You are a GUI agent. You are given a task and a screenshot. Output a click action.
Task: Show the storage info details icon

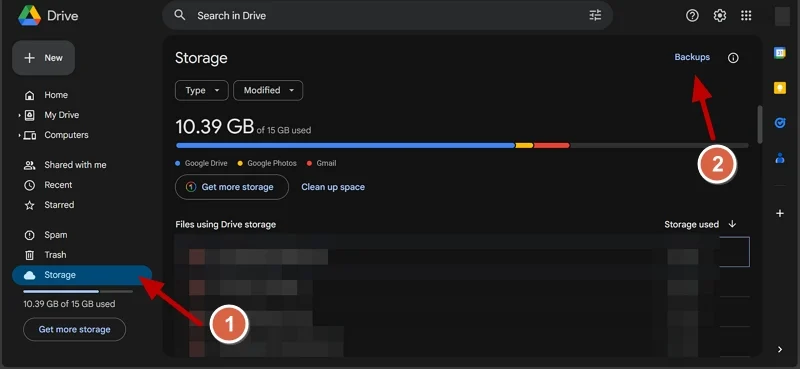tap(733, 58)
